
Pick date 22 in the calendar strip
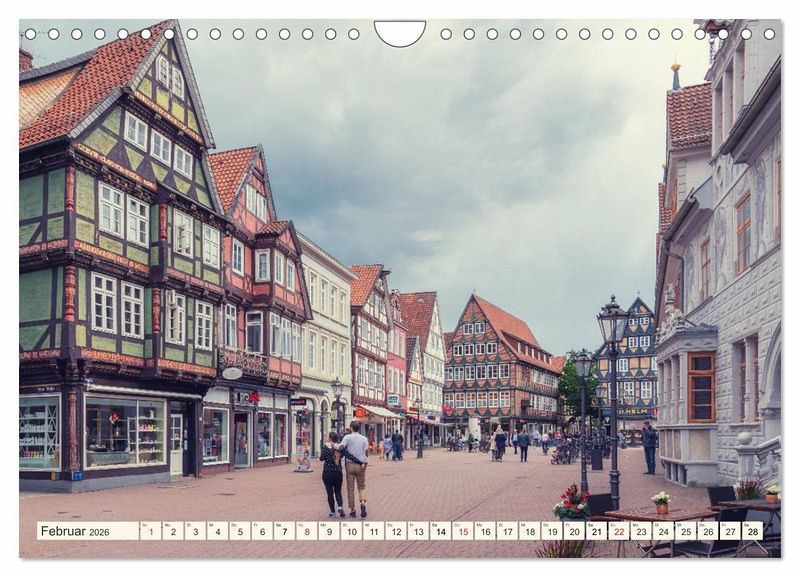[618, 531]
